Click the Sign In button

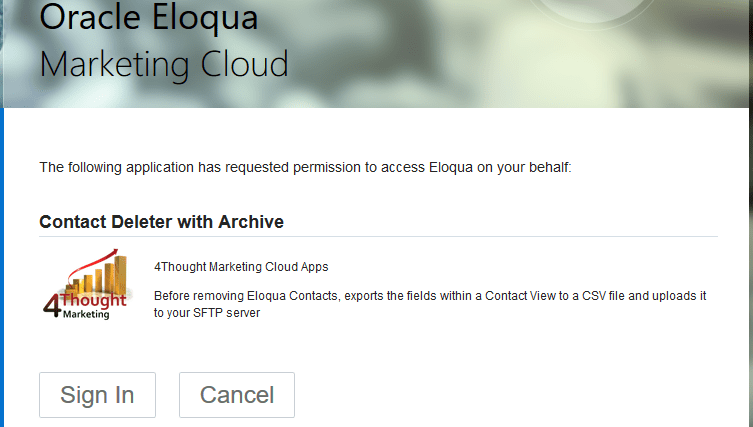[x=97, y=395]
